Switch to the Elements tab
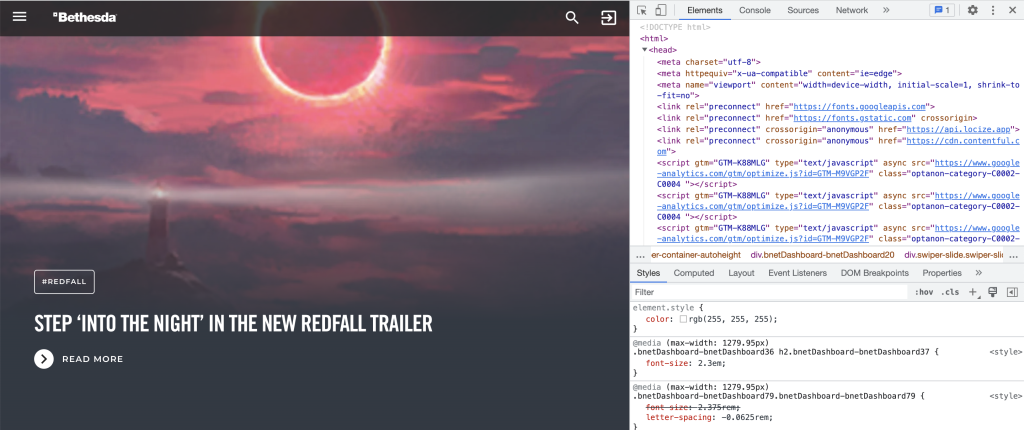Screen dimensions: 1024x430 click(705, 10)
